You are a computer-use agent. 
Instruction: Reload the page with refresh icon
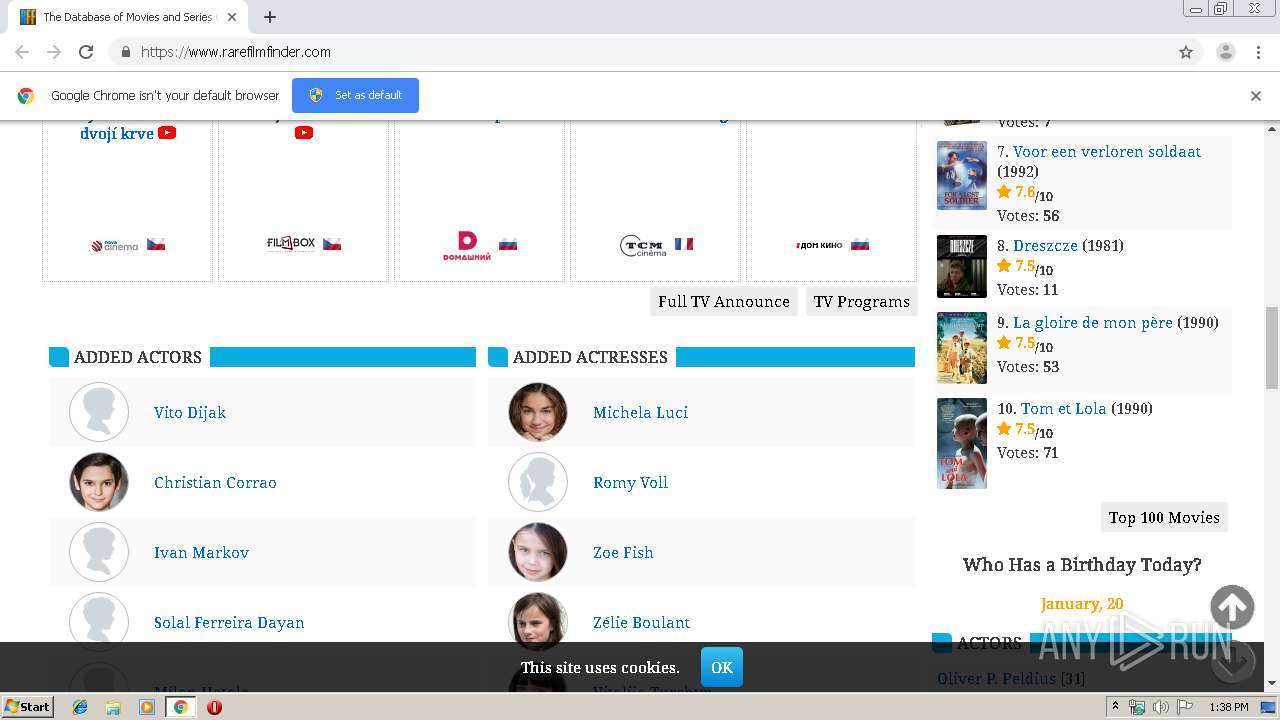pyautogui.click(x=86, y=52)
